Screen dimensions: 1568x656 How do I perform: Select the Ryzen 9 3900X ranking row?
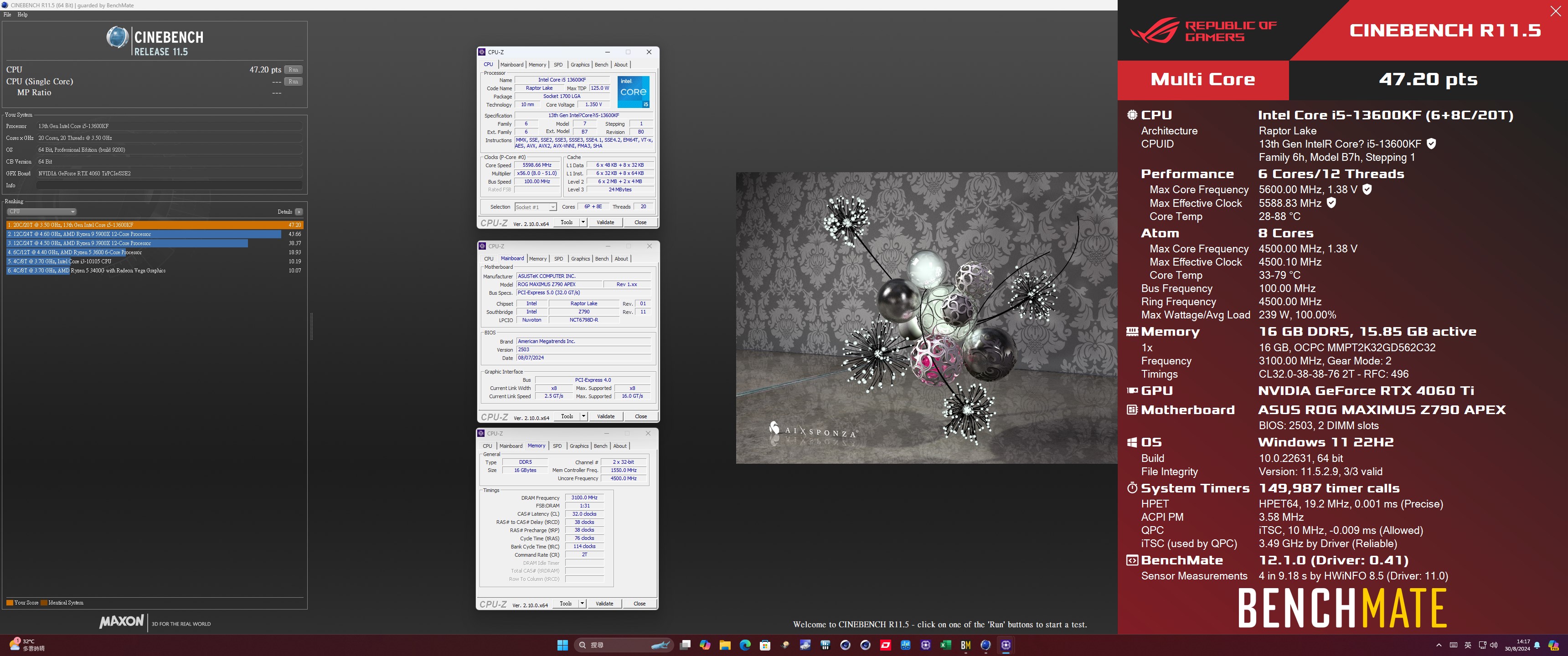click(154, 243)
